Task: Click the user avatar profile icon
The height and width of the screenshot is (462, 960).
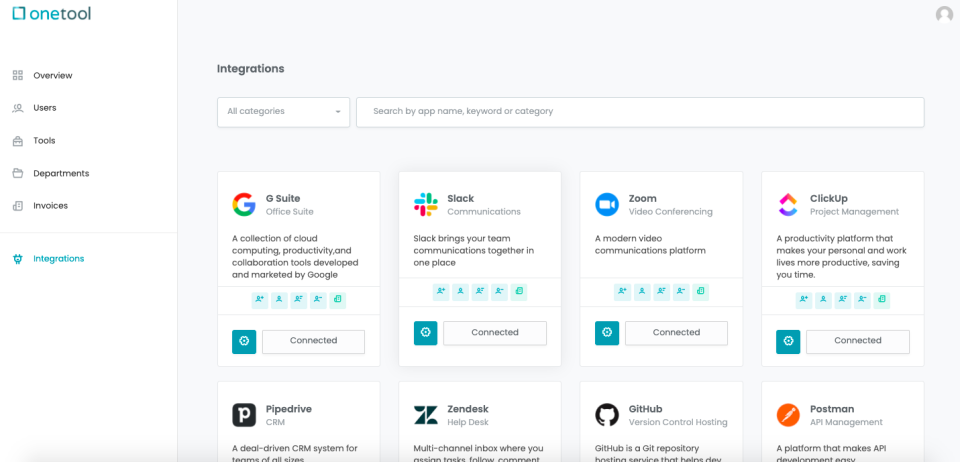Action: (944, 14)
